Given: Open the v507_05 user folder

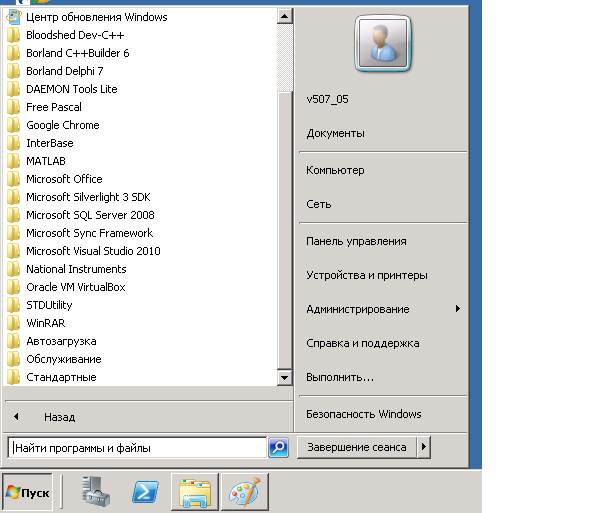Looking at the screenshot, I should (x=327, y=99).
